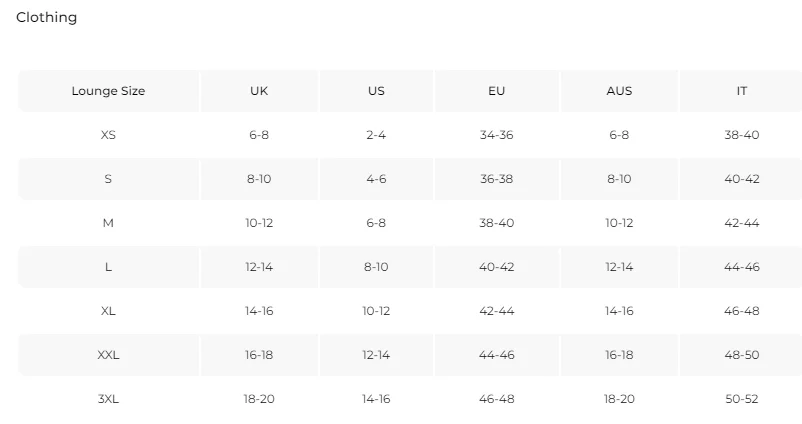The image size is (802, 424).
Task: Click the US 2-4 cell
Action: [376, 135]
